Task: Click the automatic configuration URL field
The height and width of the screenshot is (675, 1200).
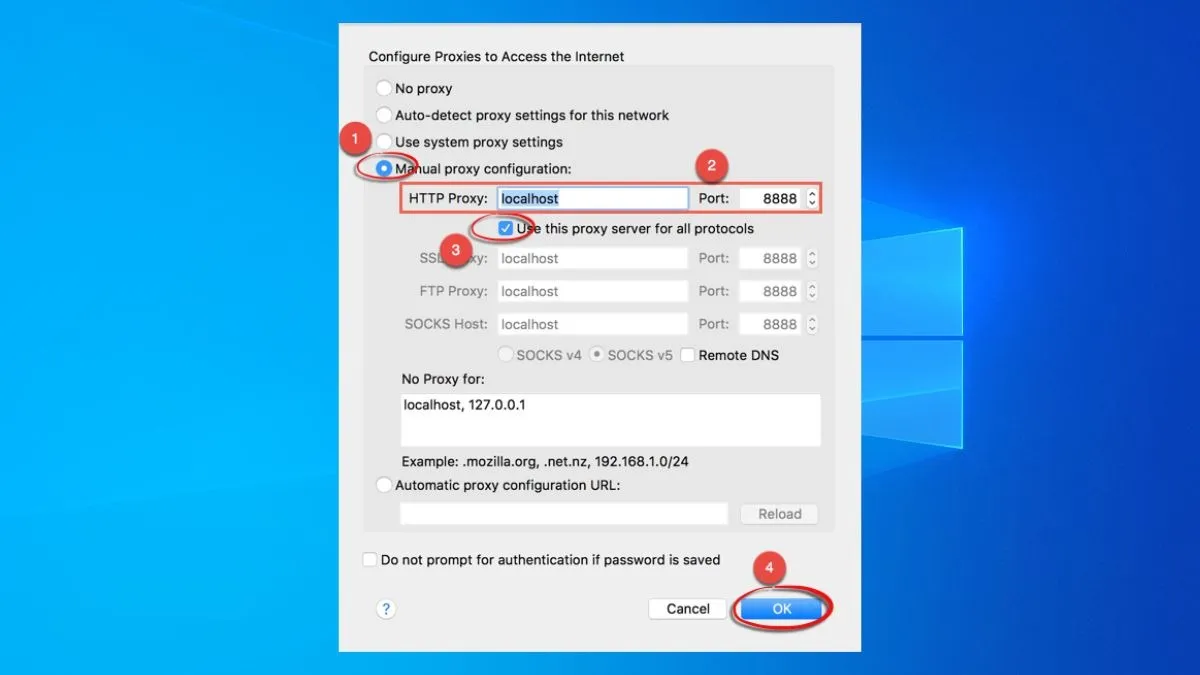Action: pyautogui.click(x=563, y=513)
